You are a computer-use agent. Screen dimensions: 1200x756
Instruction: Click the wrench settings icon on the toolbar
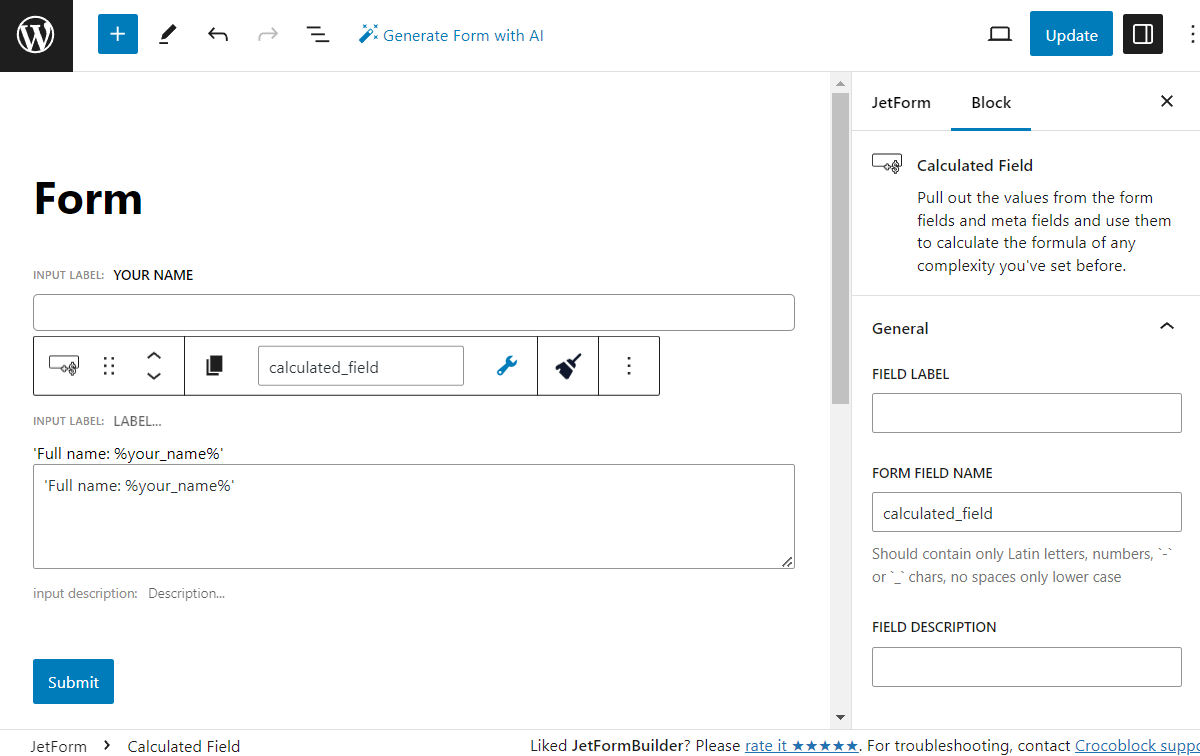(x=506, y=366)
